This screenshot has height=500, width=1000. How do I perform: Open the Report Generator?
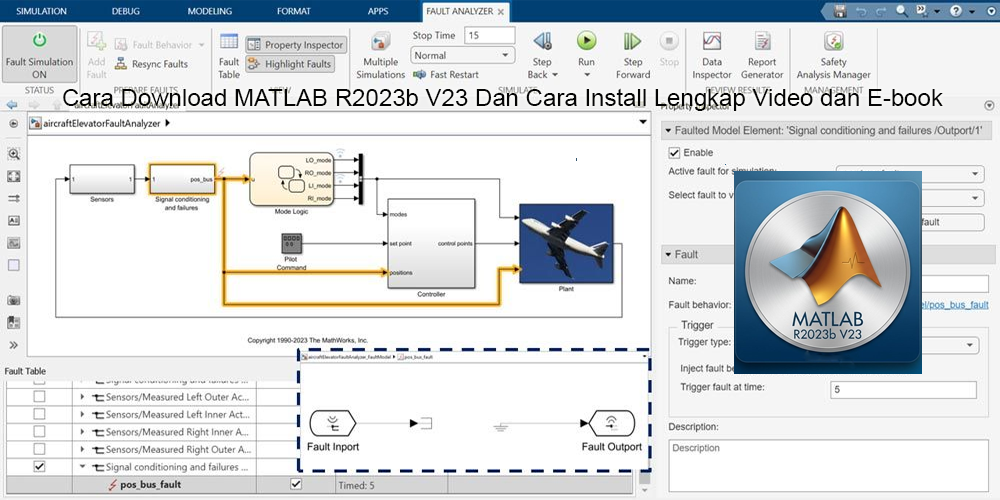(x=762, y=55)
